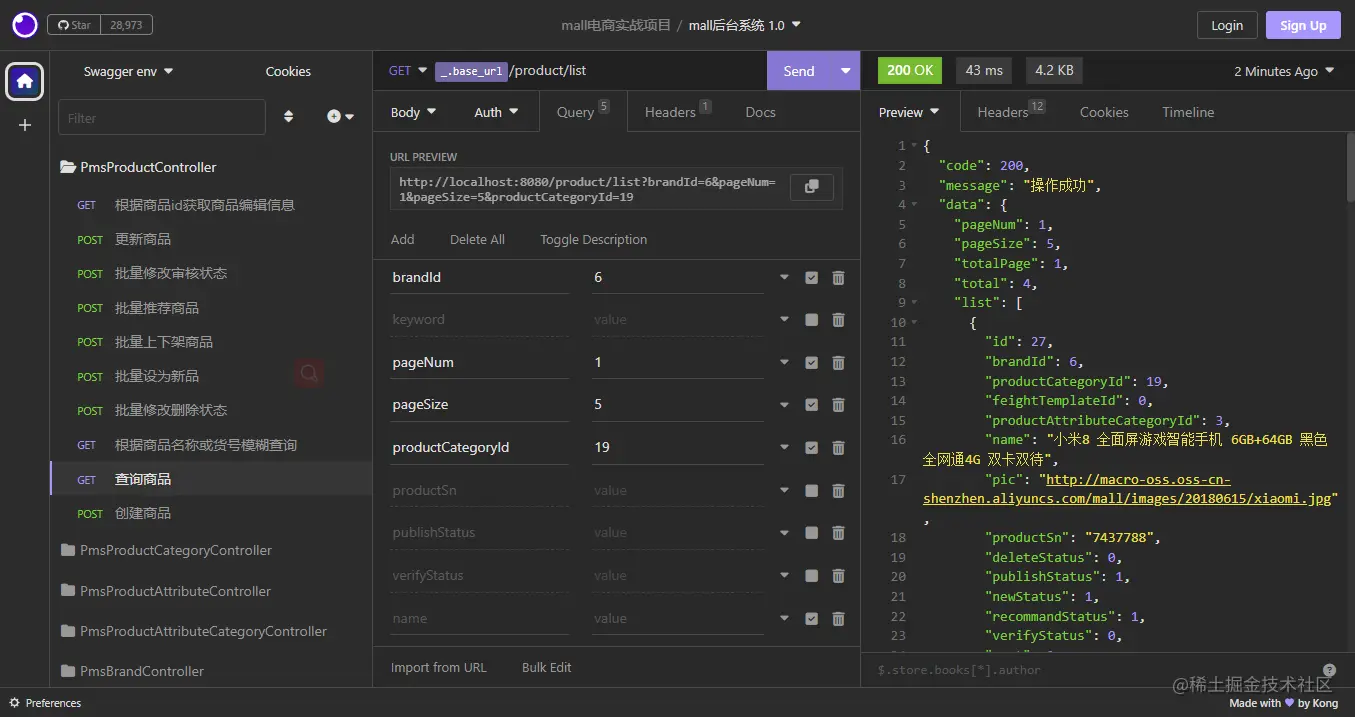Screen dimensions: 1355x717
Task: Select the 创建商品 POST request
Action: (211, 513)
